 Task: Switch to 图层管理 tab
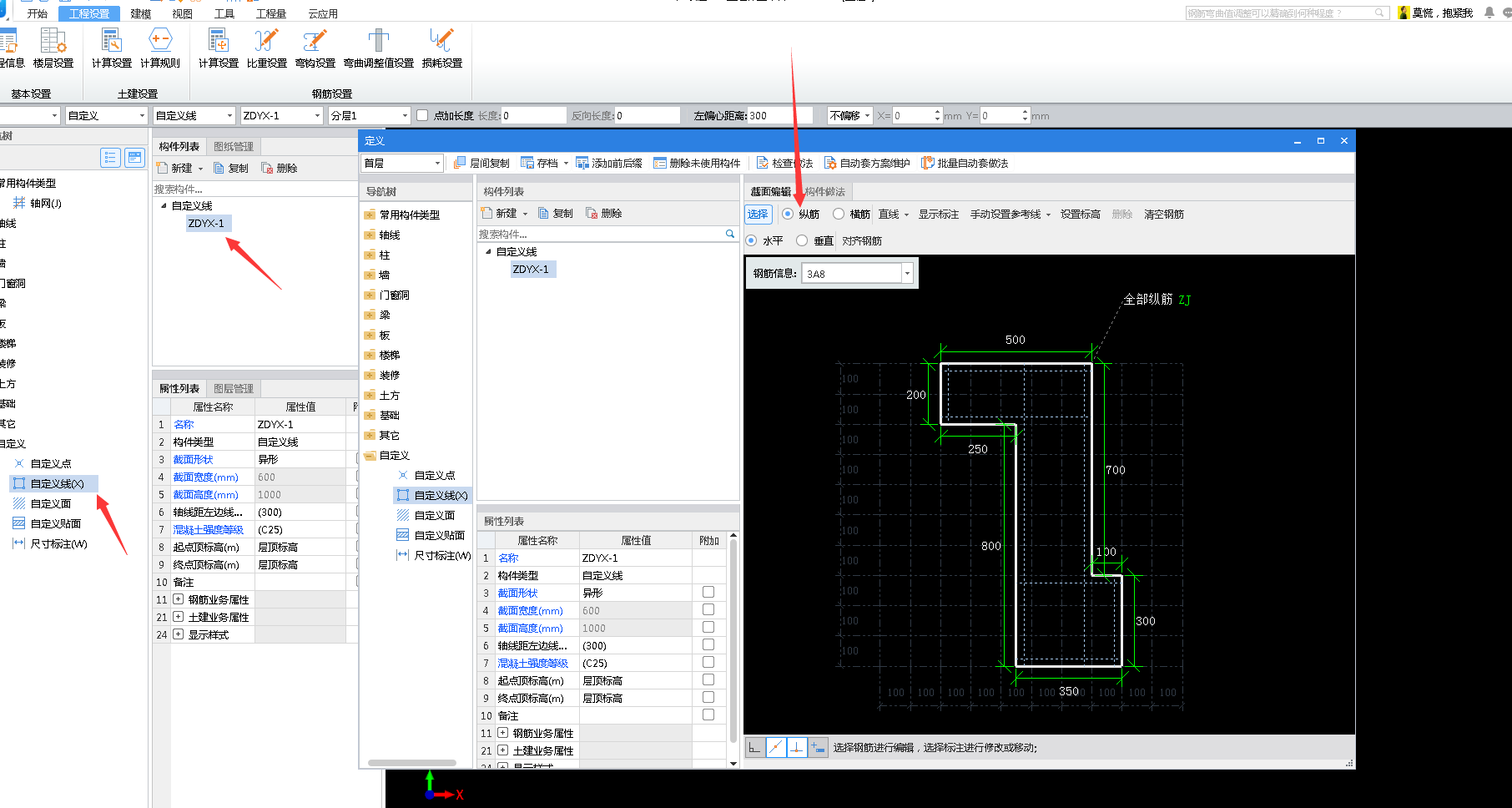234,389
